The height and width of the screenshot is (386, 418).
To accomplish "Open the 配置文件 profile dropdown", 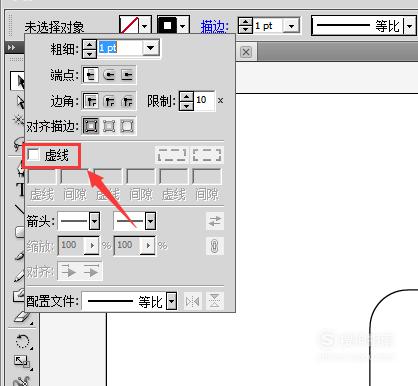I will (x=171, y=302).
